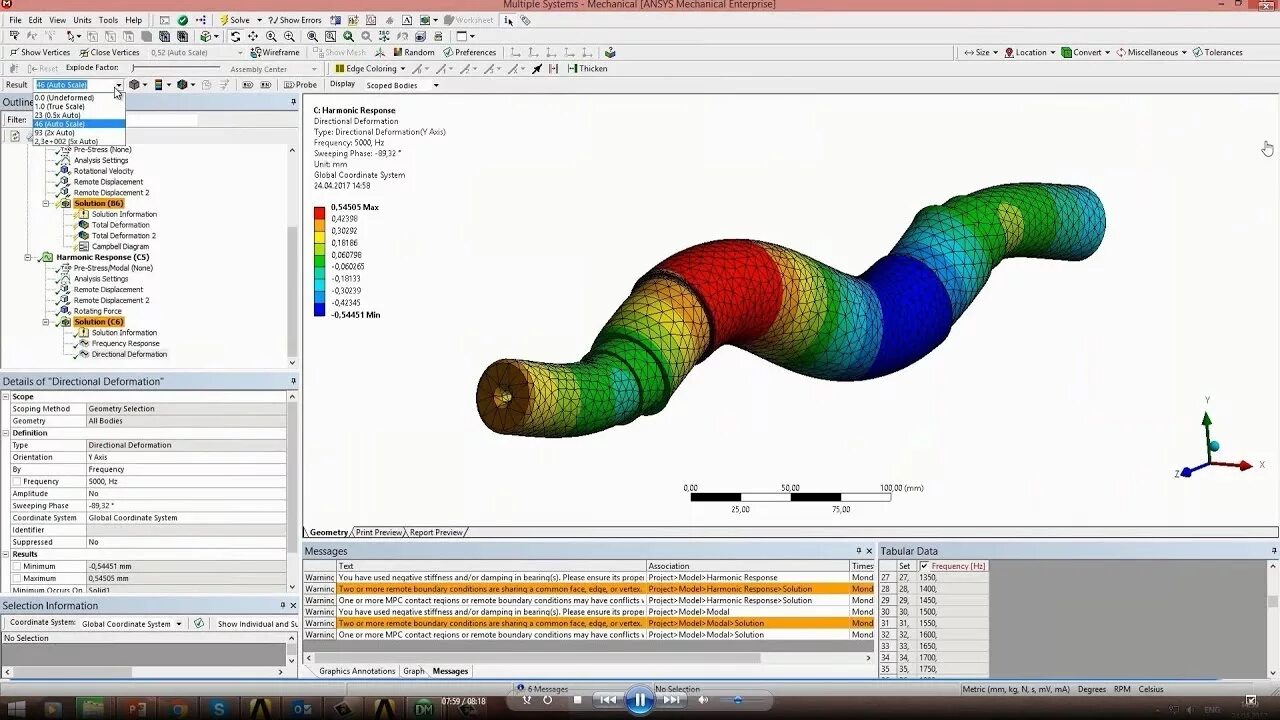Click the Probe tool button

300,85
